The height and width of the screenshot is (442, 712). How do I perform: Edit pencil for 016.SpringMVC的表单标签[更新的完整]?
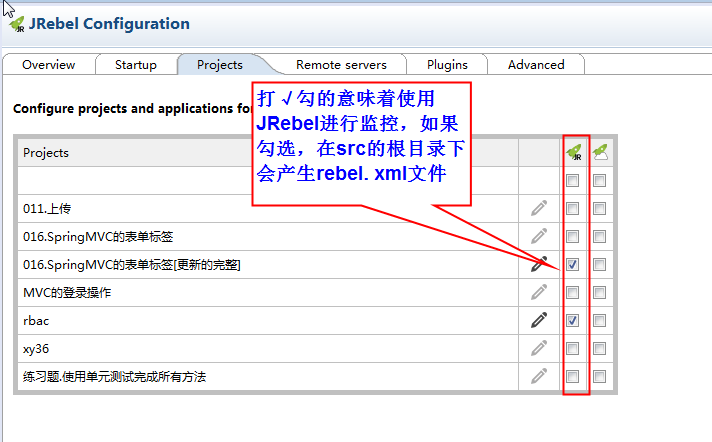(x=539, y=264)
